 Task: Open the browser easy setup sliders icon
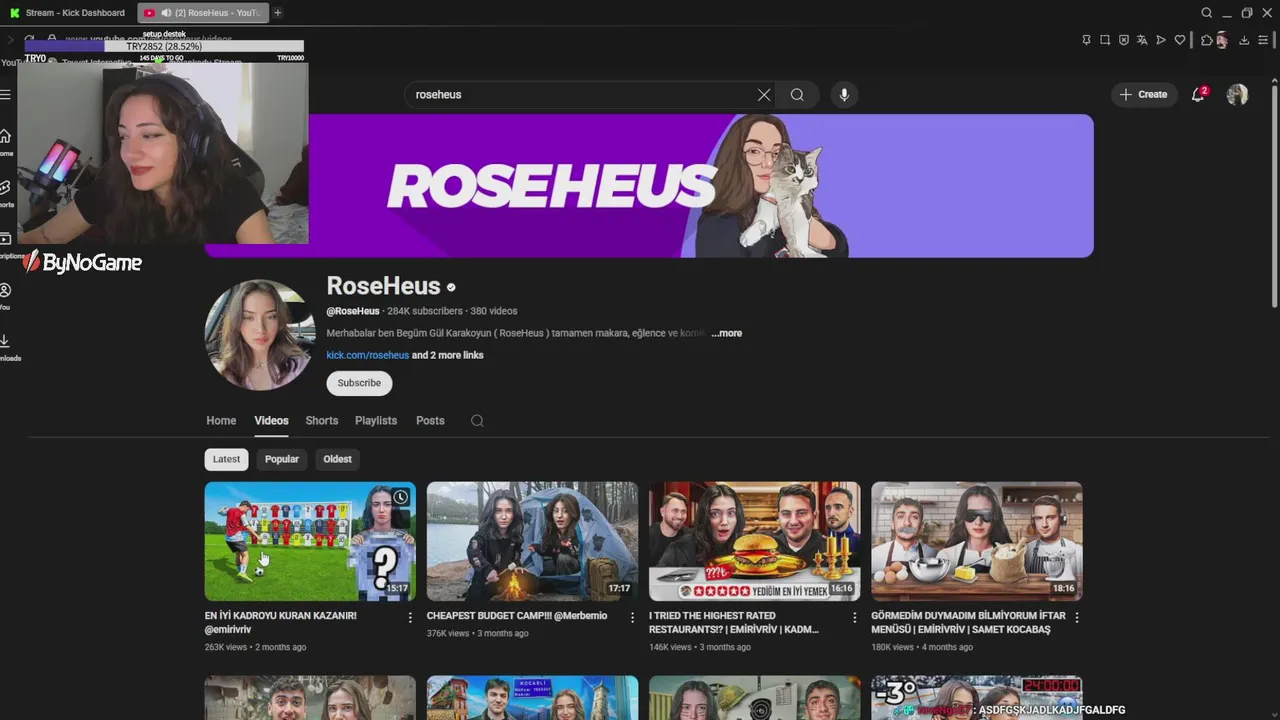click(1264, 40)
